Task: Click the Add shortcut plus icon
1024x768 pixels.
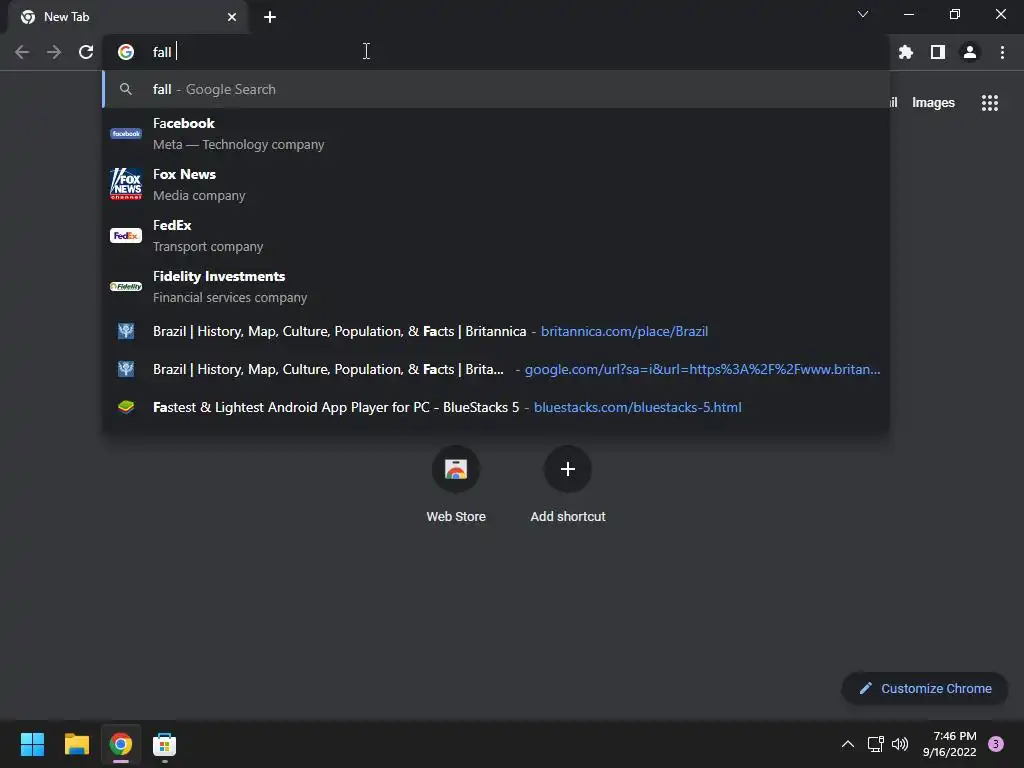Action: 568,469
